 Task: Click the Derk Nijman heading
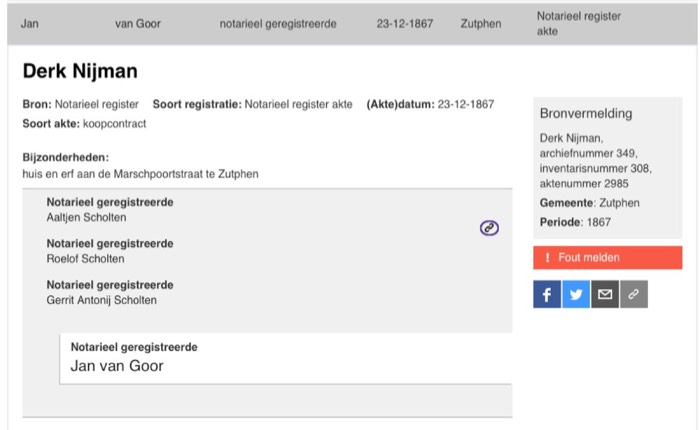click(x=80, y=71)
